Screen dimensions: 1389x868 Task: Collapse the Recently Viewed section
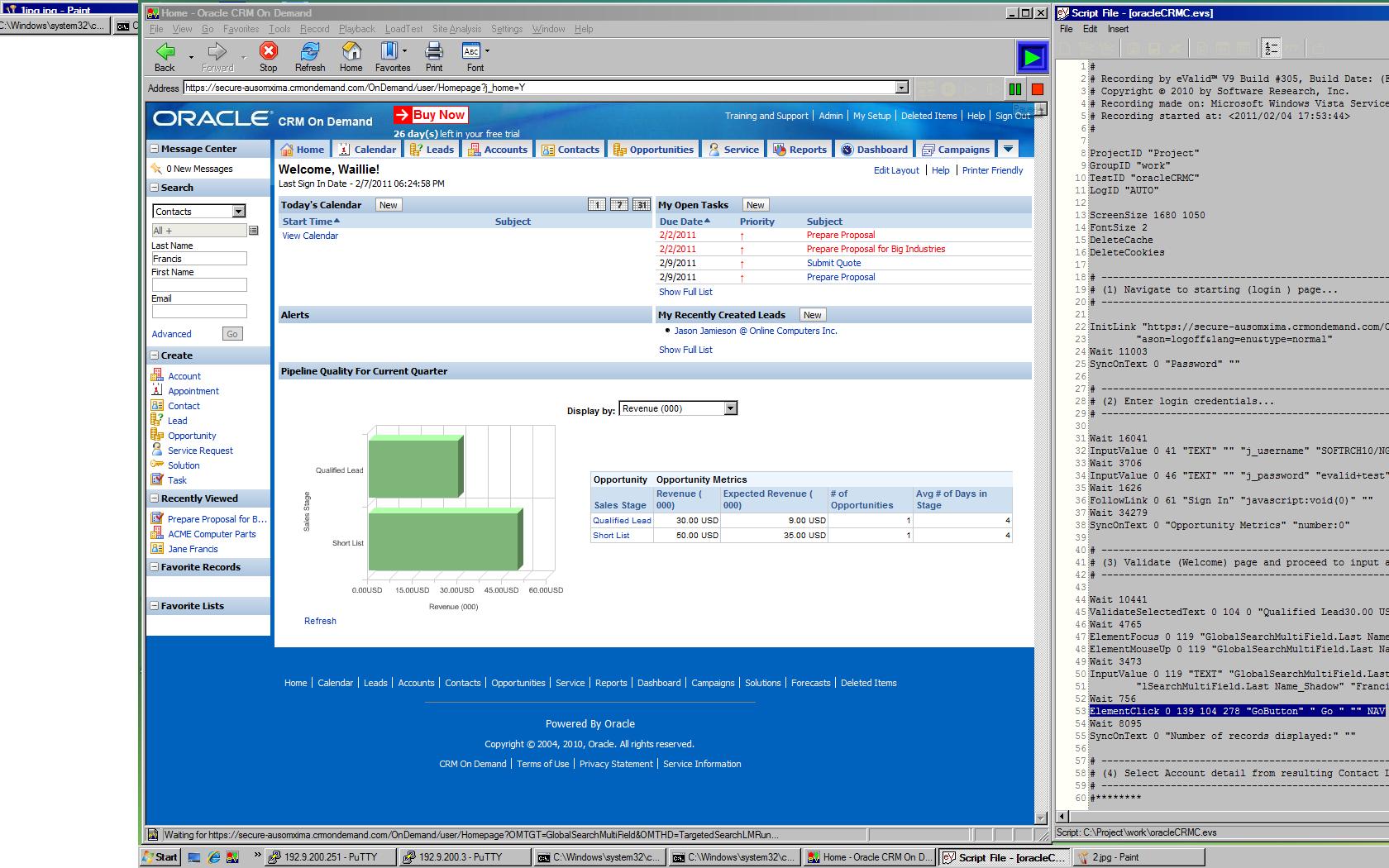click(155, 498)
